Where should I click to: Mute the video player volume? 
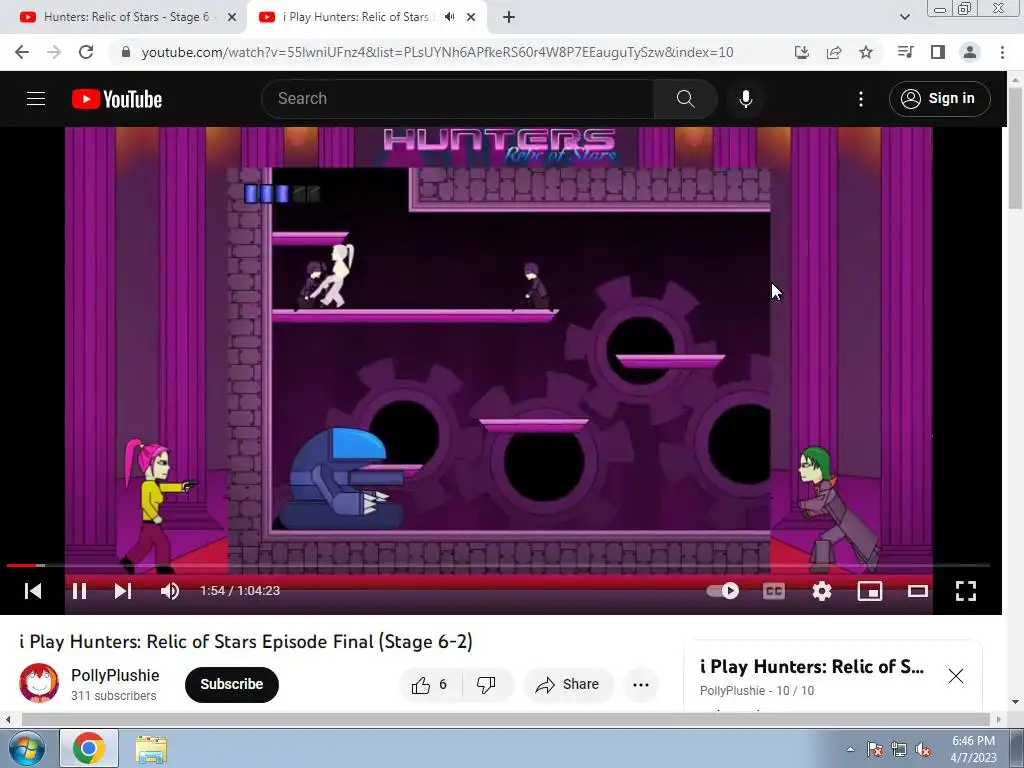click(x=170, y=591)
